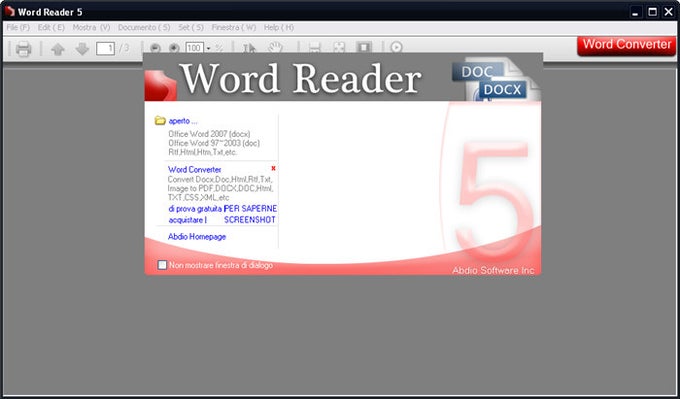Viewport: 680px width, 399px height.
Task: Go to next page with down arrow
Action: tap(82, 49)
